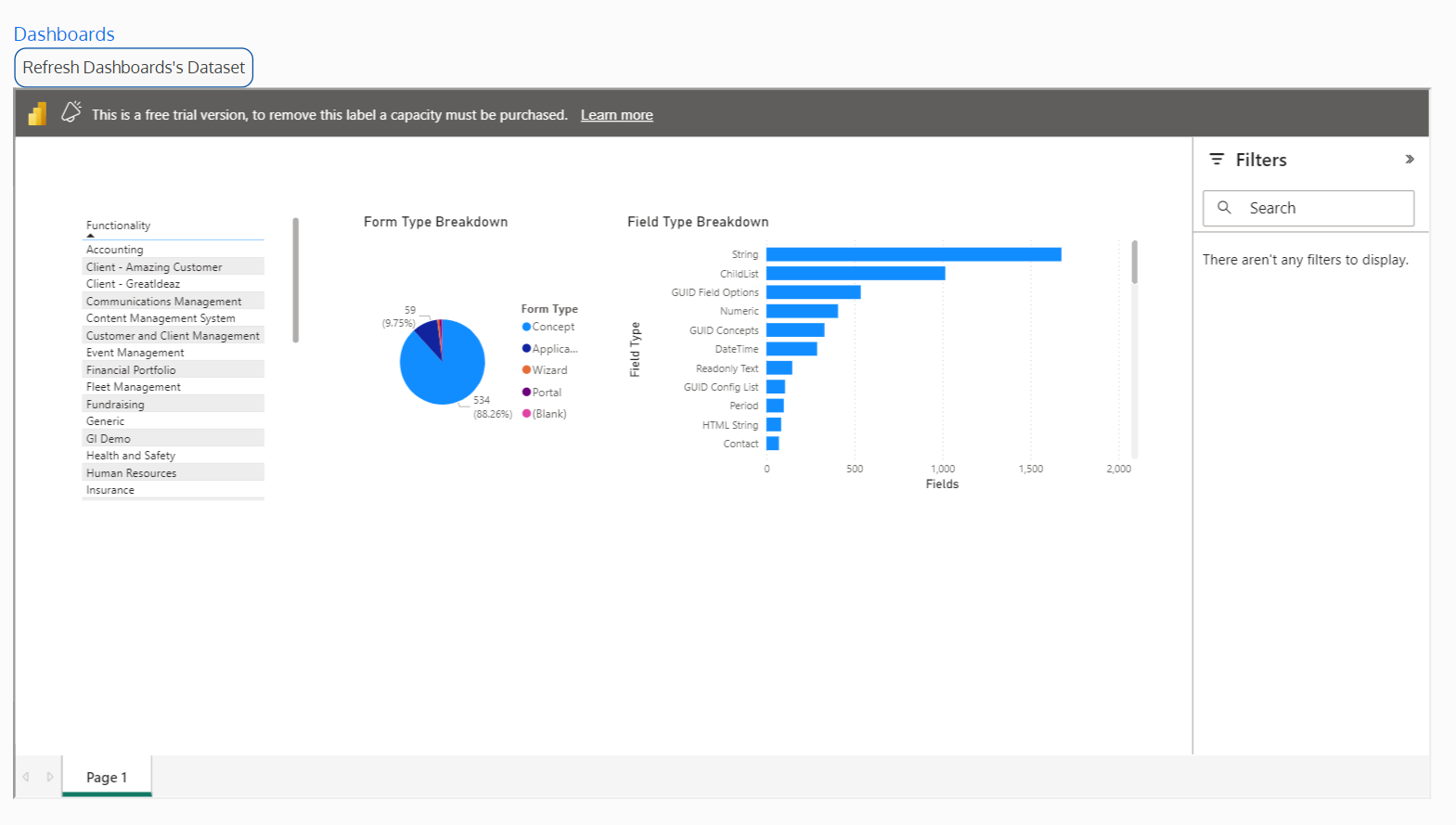Image resolution: width=1456 pixels, height=825 pixels.
Task: Click the 534 (88.26%) pie label
Action: coord(493,407)
